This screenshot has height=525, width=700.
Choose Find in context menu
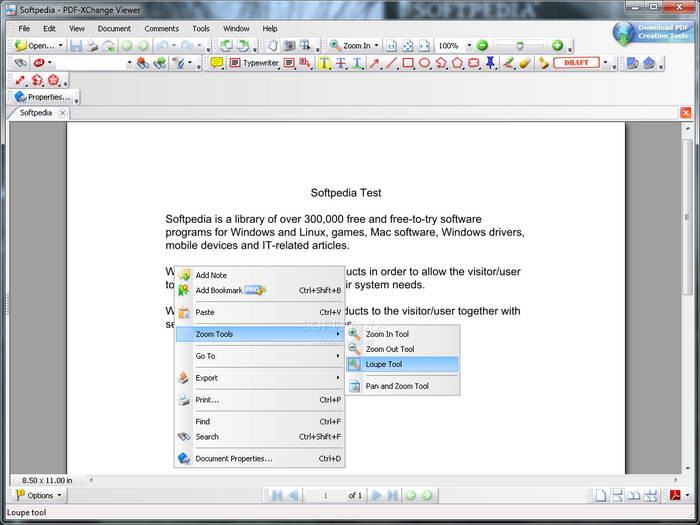(x=260, y=421)
